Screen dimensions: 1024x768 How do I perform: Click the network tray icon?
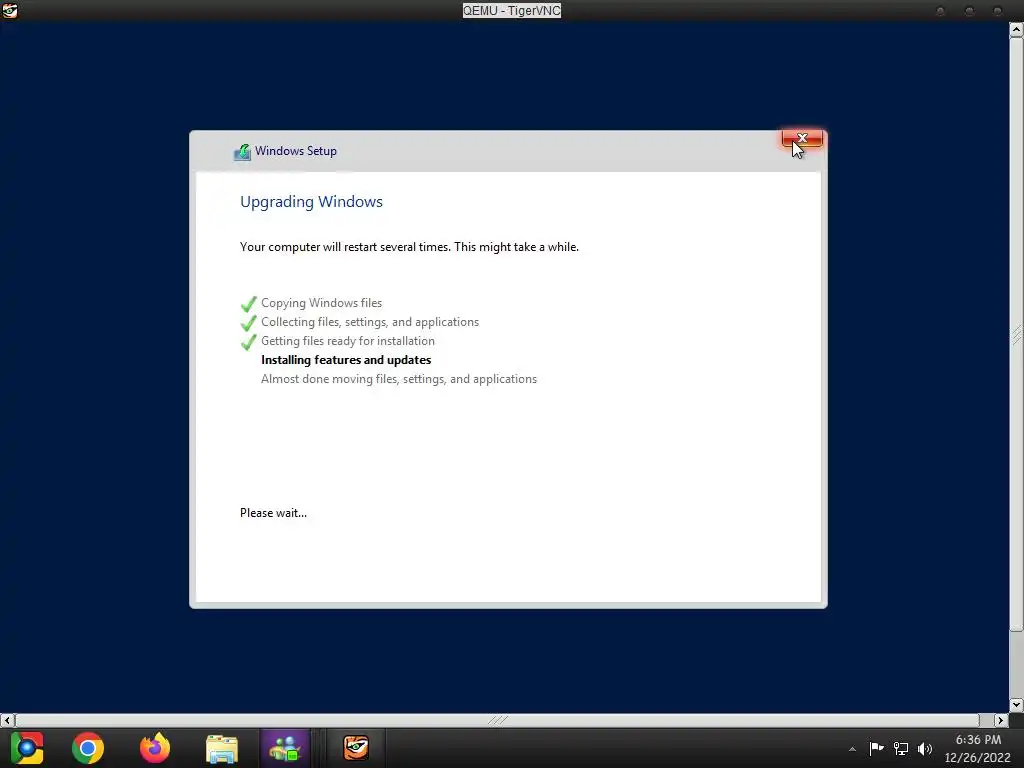[x=901, y=748]
